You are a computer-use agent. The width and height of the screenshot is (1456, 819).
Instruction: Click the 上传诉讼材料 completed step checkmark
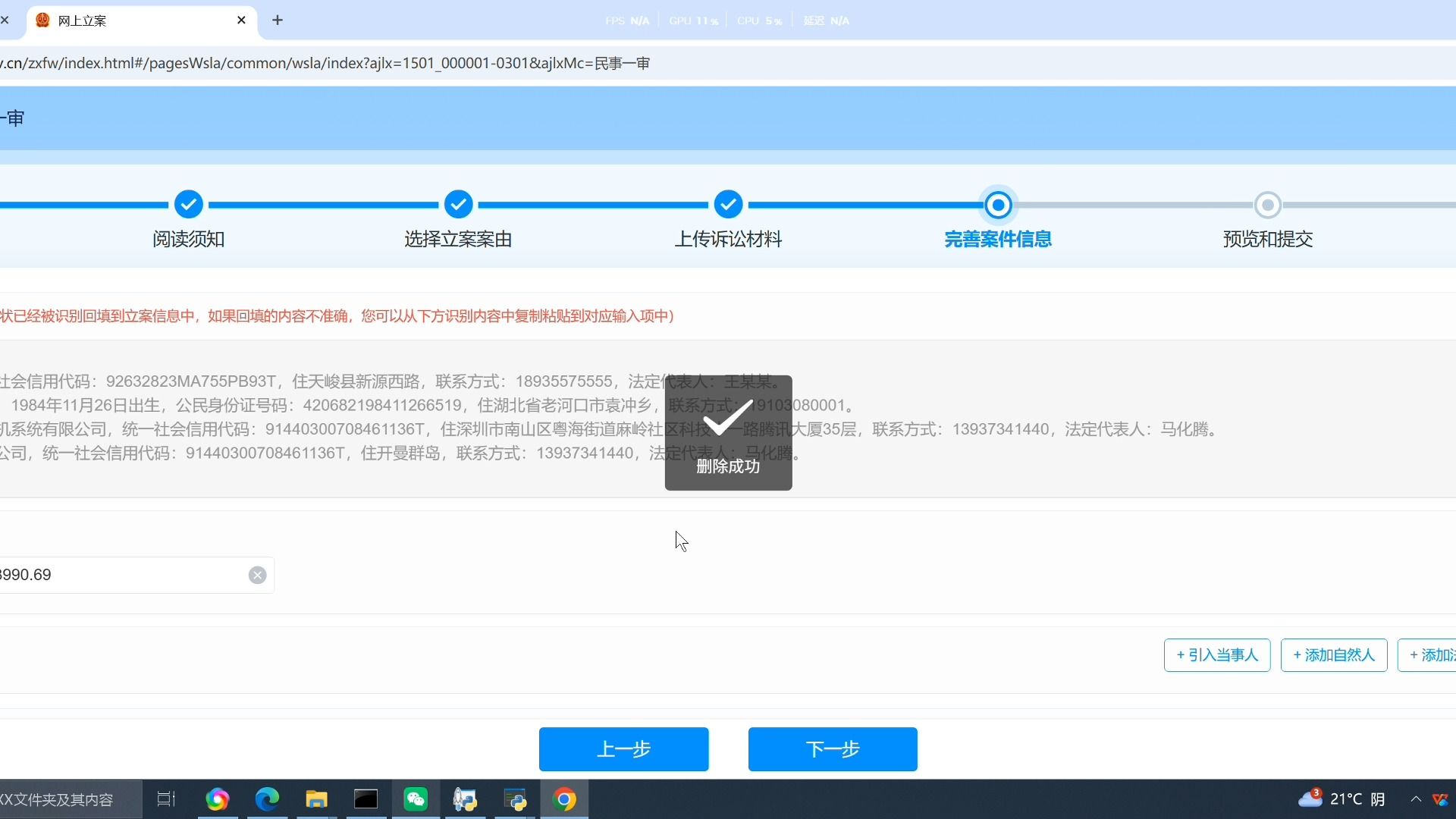tap(728, 205)
